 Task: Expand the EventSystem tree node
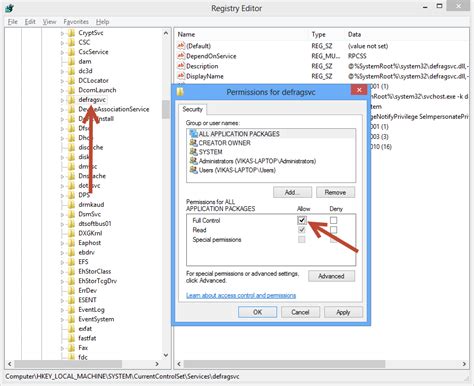(x=62, y=319)
